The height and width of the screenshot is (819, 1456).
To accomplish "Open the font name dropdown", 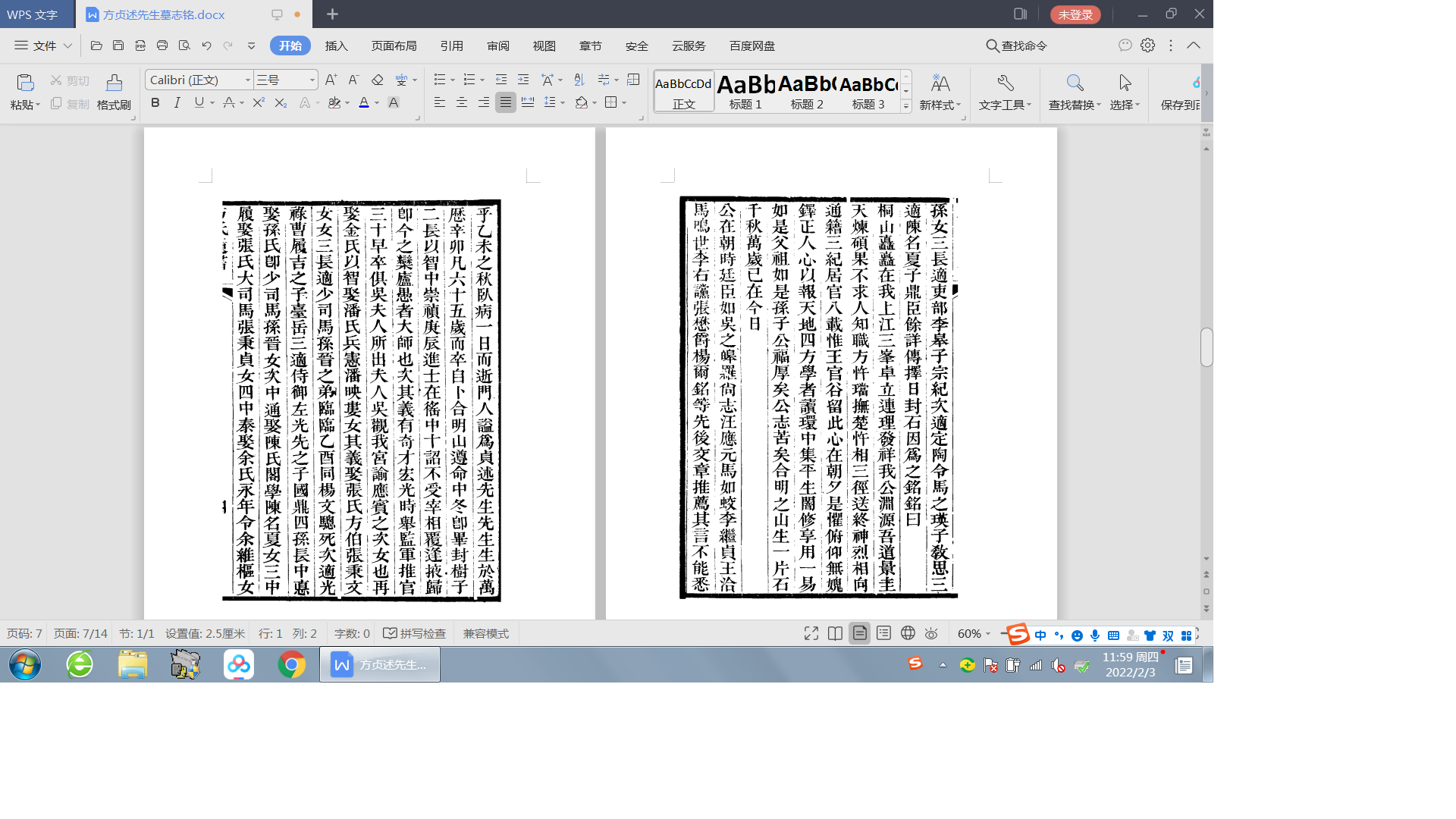I will pyautogui.click(x=247, y=80).
